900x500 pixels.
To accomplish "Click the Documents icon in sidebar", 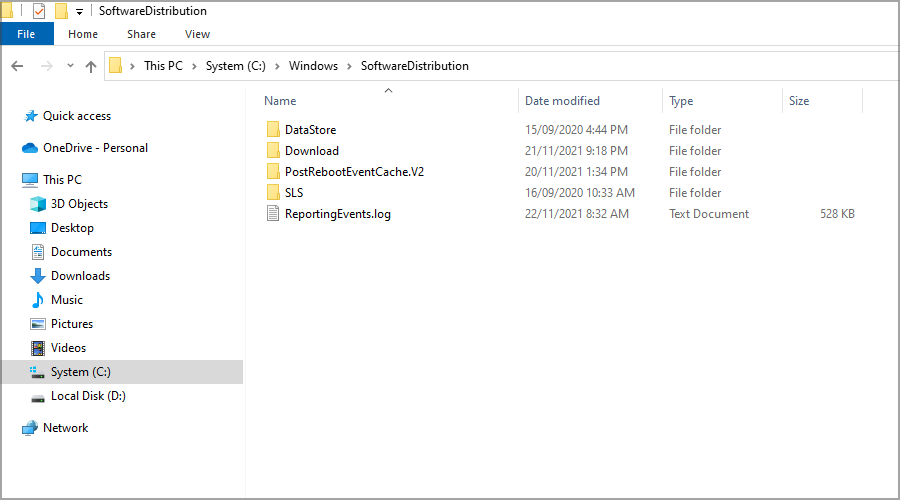I will 38,252.
